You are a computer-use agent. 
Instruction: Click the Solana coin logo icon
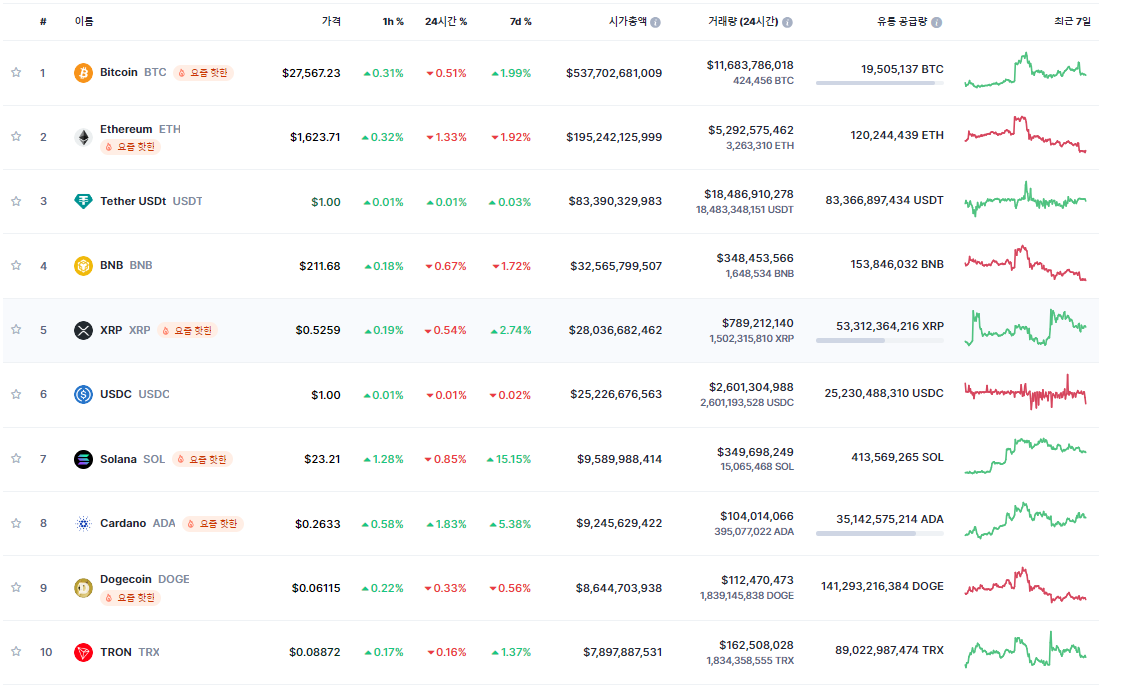click(x=83, y=459)
